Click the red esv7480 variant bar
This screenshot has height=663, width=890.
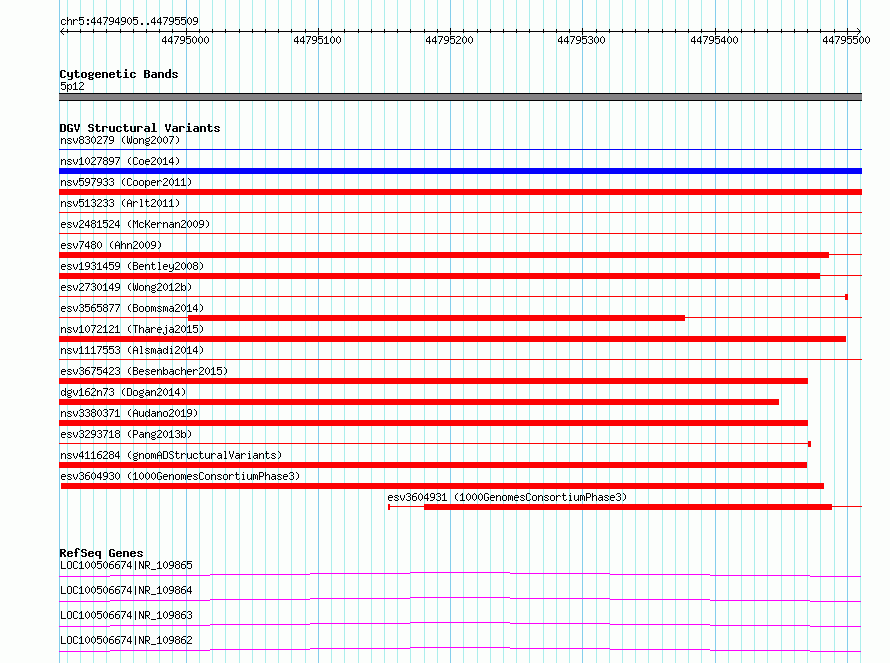pos(444,255)
